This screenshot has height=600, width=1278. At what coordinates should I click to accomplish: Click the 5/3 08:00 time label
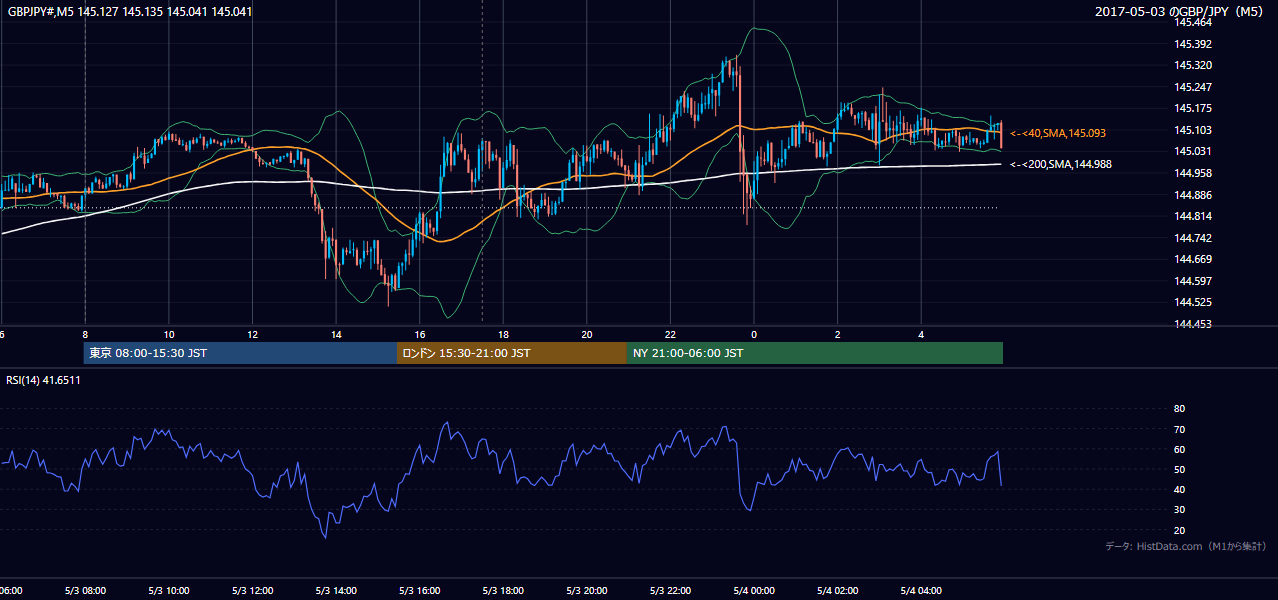pyautogui.click(x=85, y=591)
